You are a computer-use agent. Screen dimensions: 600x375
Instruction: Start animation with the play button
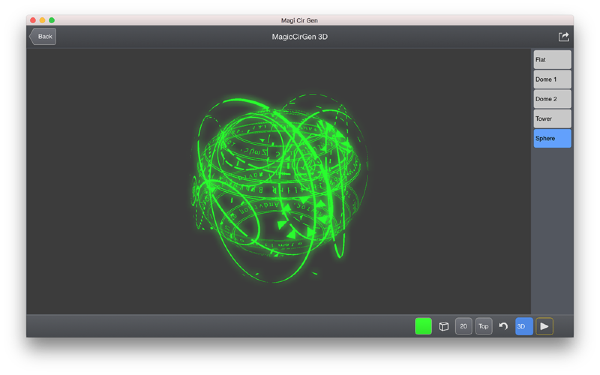[544, 326]
